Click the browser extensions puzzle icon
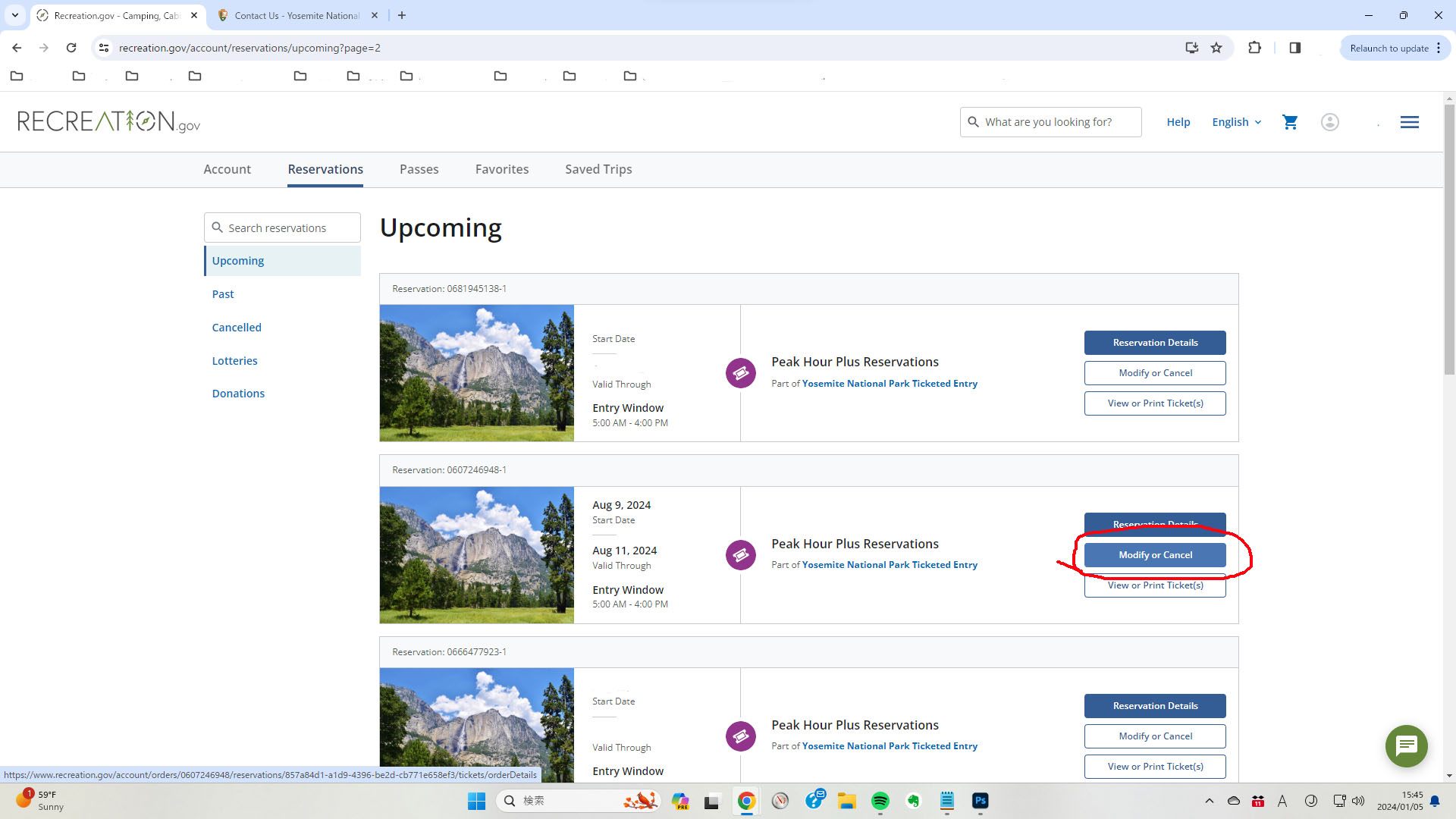This screenshot has width=1456, height=819. [1254, 48]
